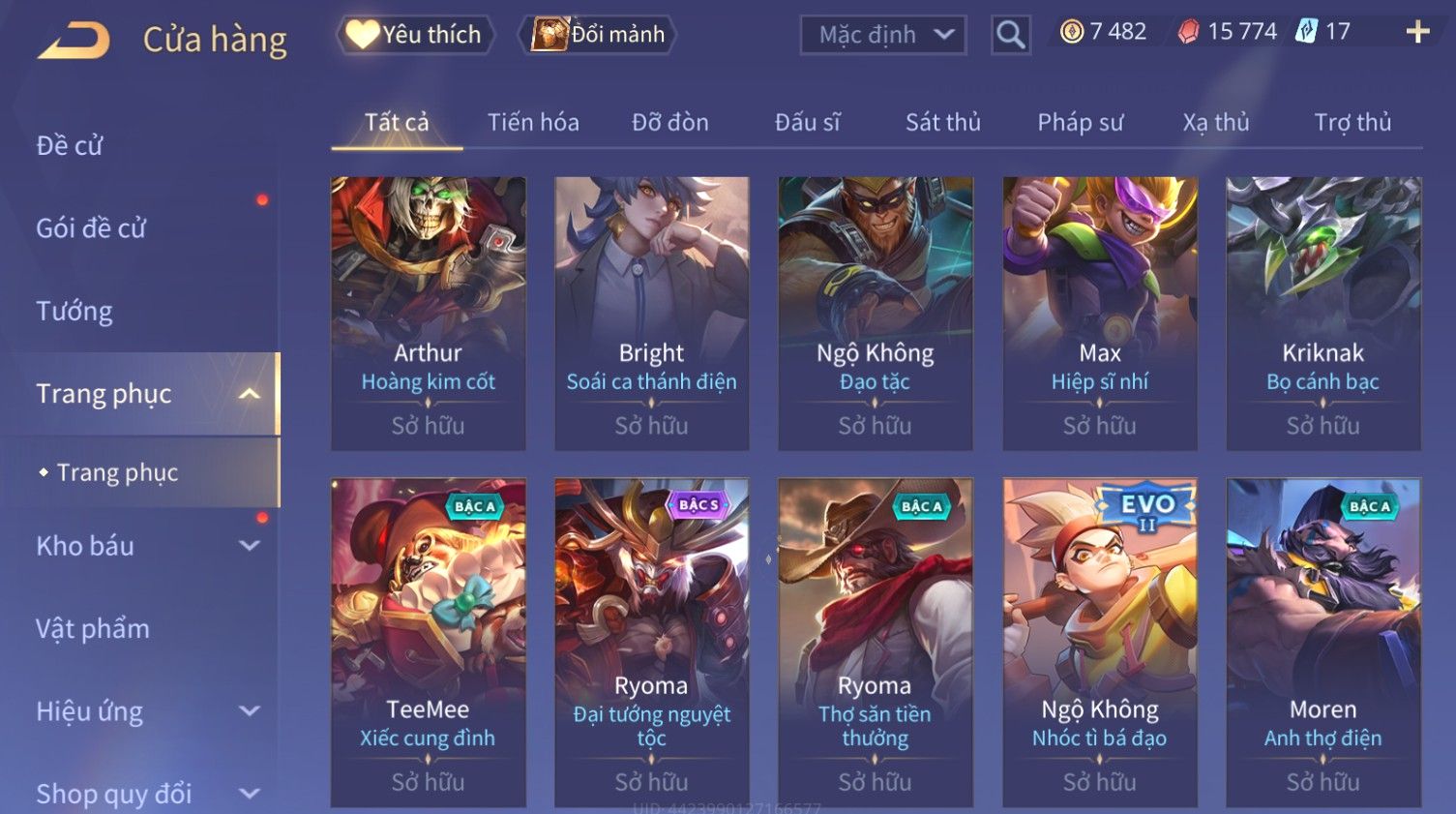Tap the plus icon to add currency

click(x=1417, y=32)
